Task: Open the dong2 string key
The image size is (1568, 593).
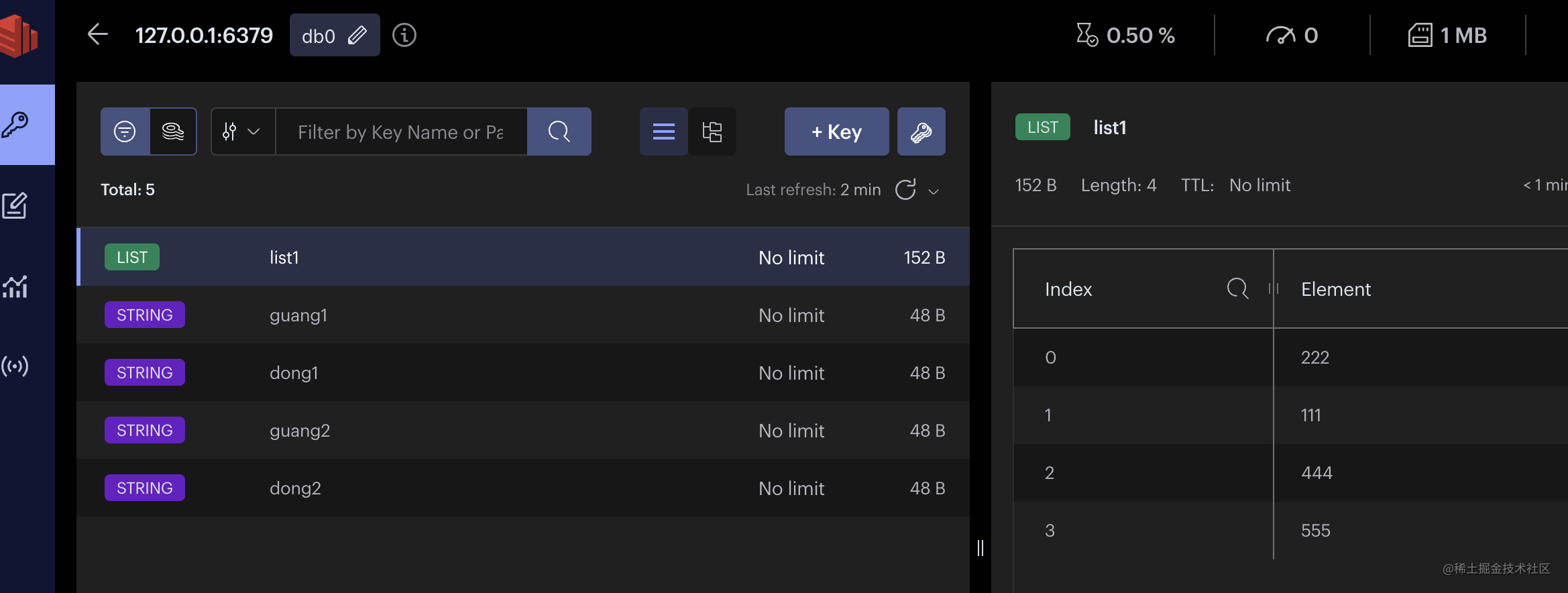Action: 295,488
